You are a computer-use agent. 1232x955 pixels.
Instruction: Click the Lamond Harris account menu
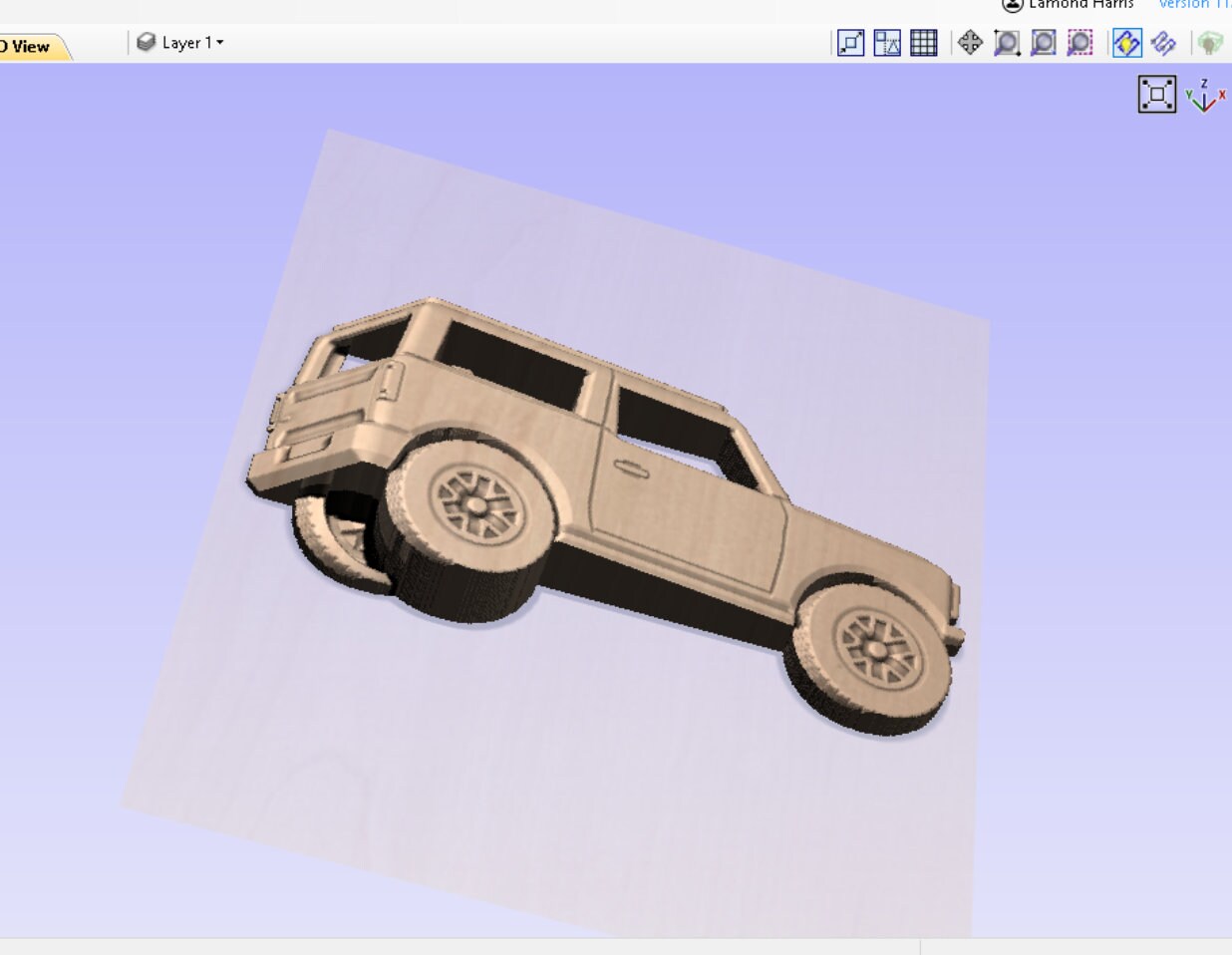click(x=1081, y=4)
